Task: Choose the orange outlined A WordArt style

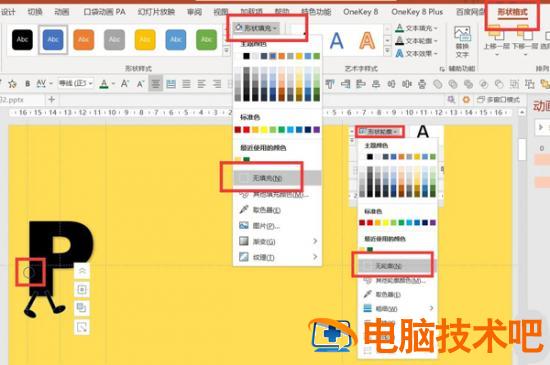Action: (367, 41)
